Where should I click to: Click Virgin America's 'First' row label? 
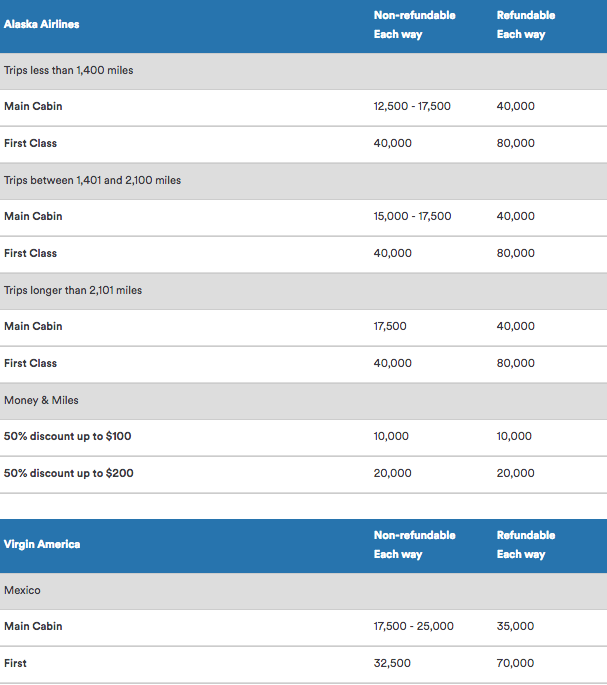16,663
